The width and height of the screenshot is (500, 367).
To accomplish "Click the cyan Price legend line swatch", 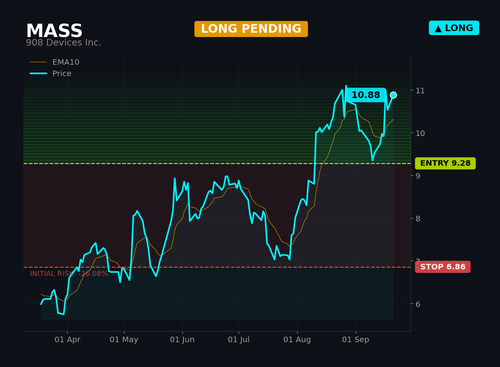I will tap(38, 73).
